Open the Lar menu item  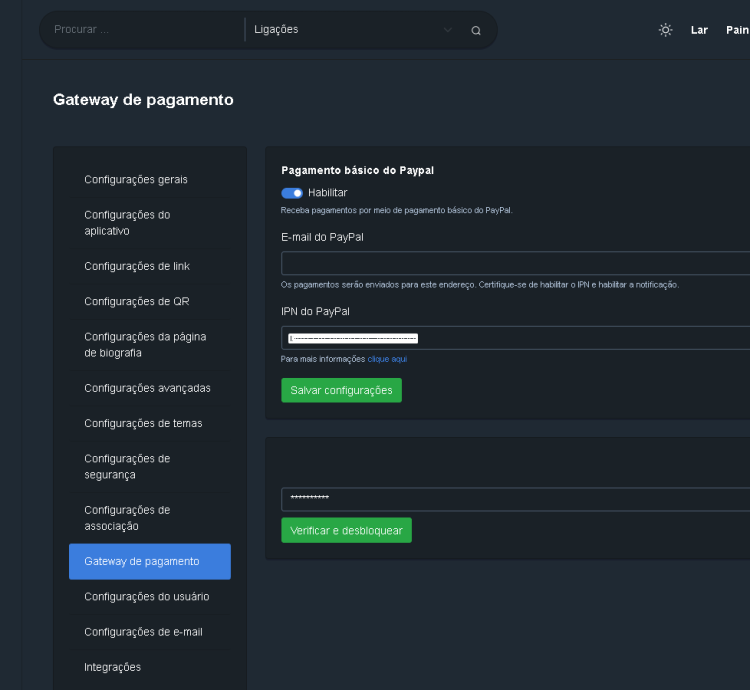699,30
